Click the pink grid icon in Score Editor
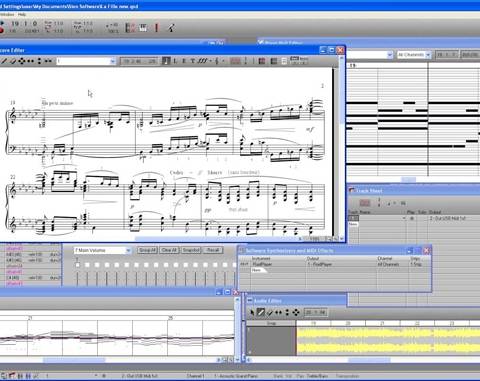This screenshot has width=480, height=381. tap(235, 61)
